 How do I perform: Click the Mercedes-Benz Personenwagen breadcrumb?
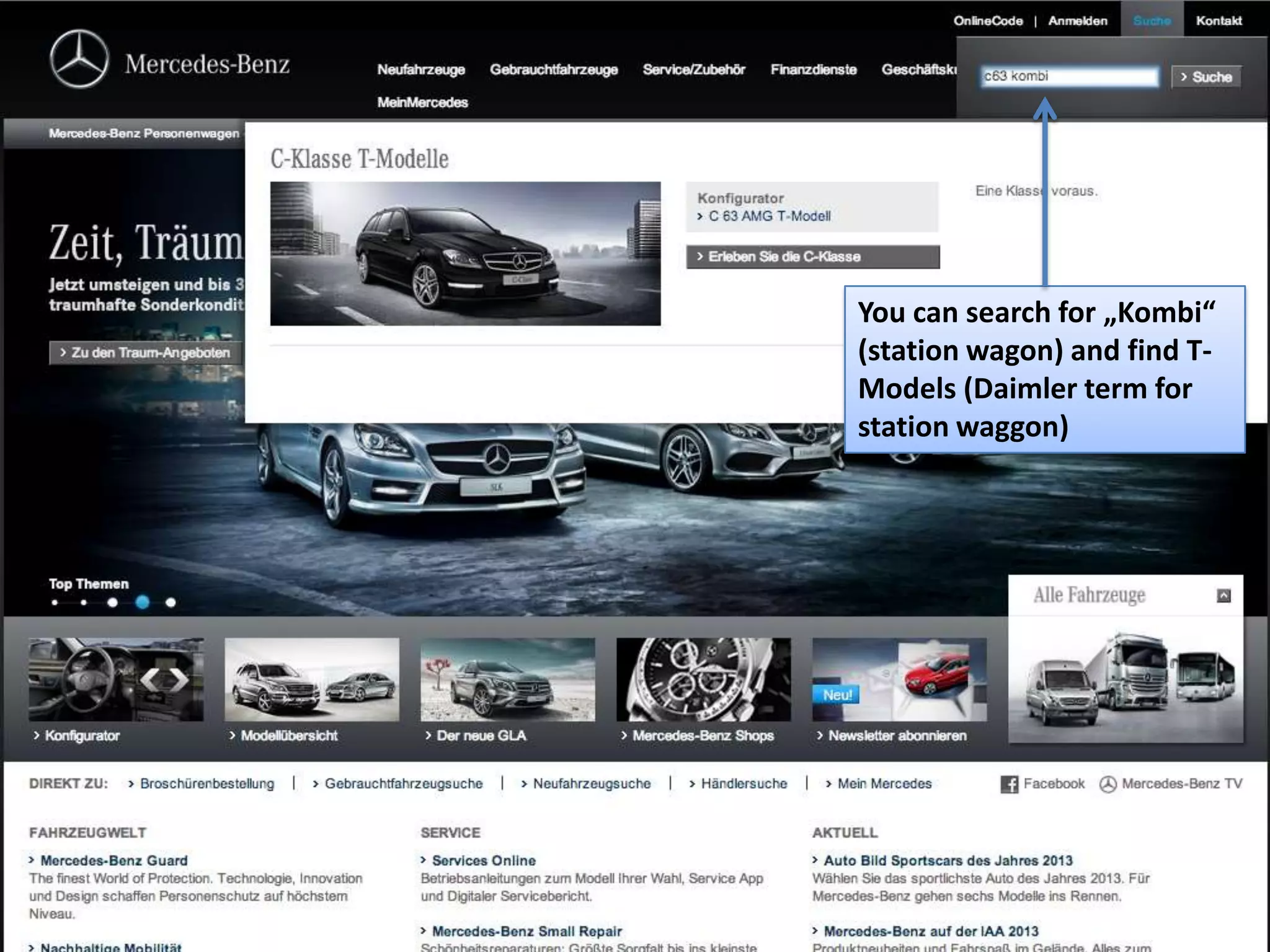pos(144,134)
